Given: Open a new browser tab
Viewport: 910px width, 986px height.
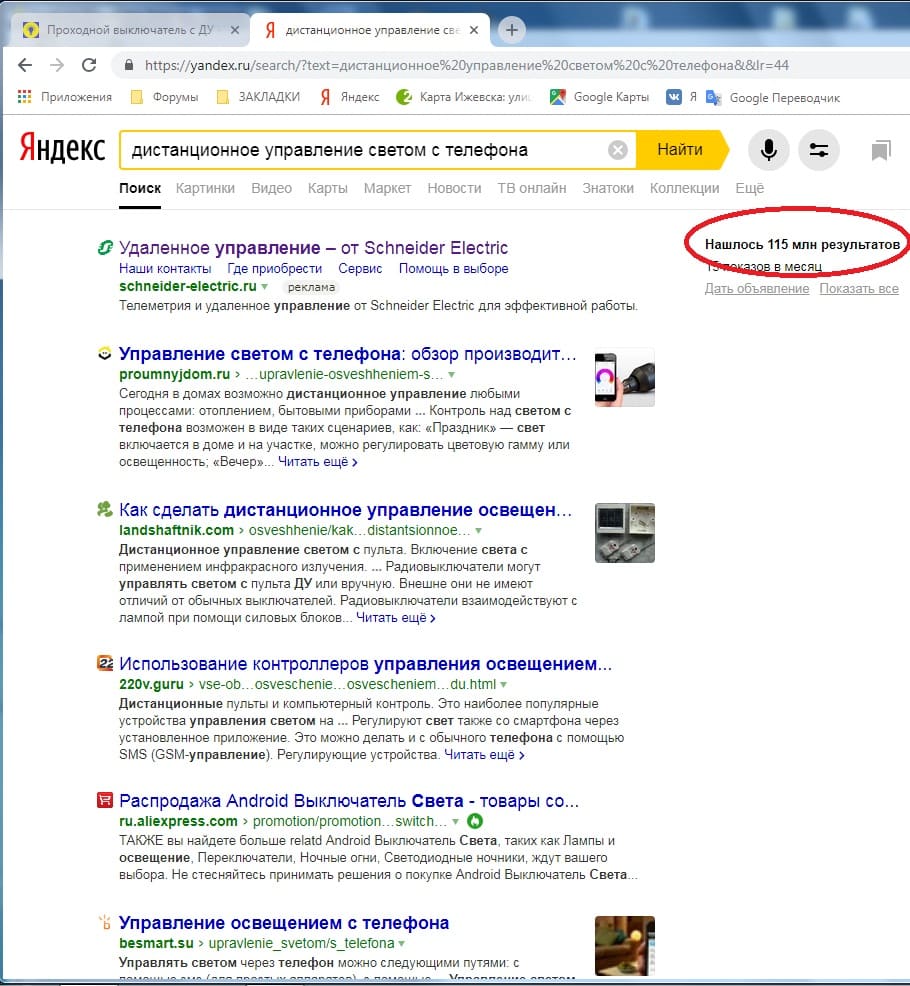Looking at the screenshot, I should click(x=512, y=30).
